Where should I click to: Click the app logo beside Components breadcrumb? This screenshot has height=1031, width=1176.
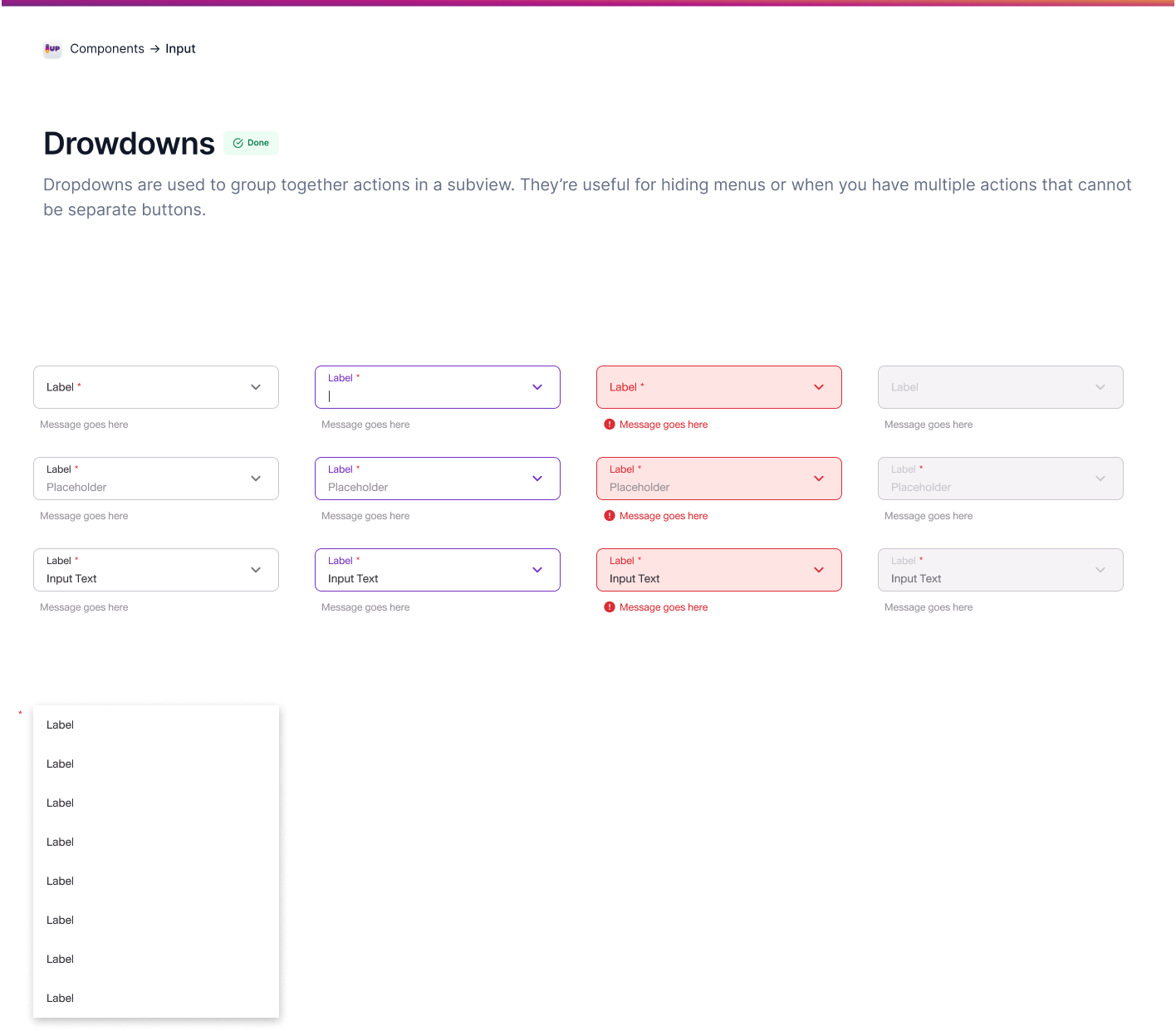pos(52,49)
